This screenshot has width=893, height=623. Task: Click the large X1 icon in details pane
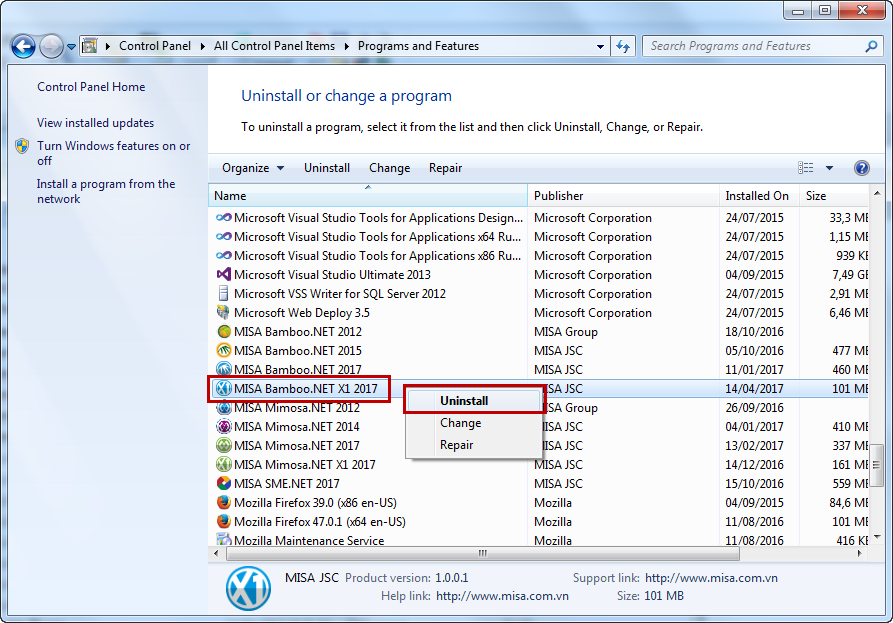(248, 588)
